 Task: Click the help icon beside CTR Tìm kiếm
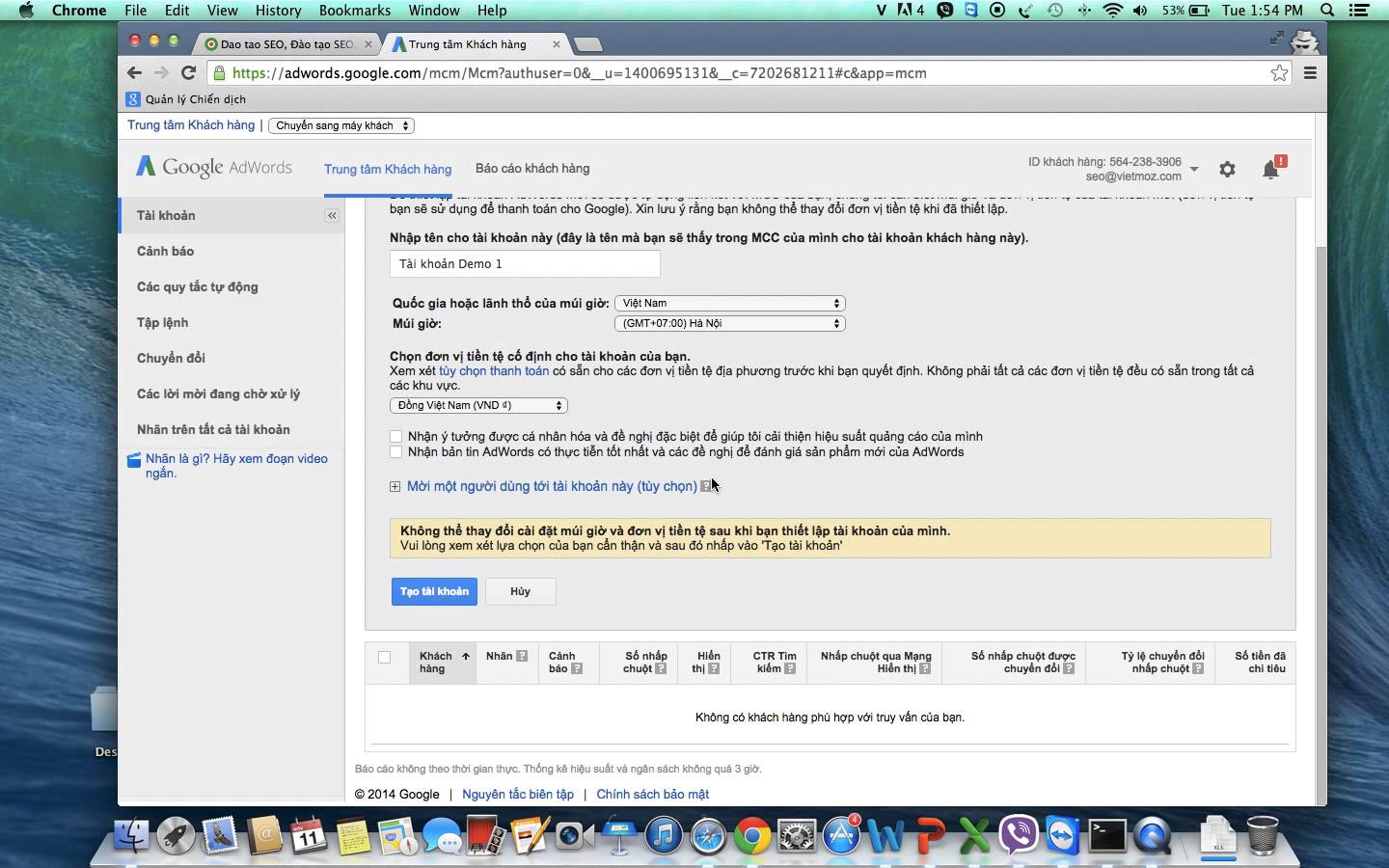[x=790, y=668]
